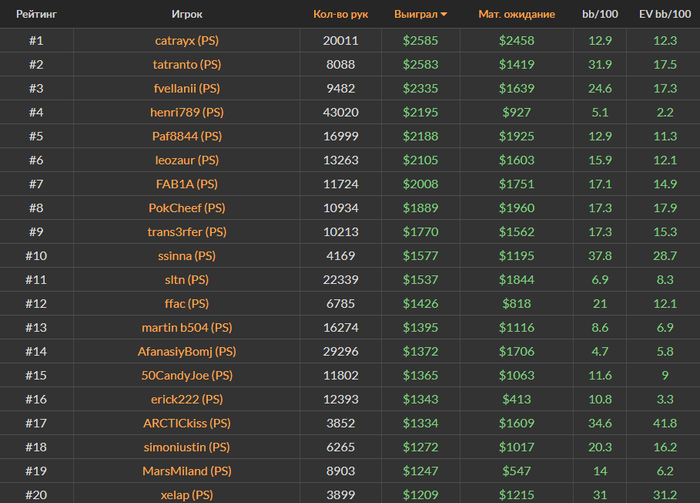This screenshot has width=700, height=503.
Task: Click the Игрок column header
Action: click(x=187, y=14)
